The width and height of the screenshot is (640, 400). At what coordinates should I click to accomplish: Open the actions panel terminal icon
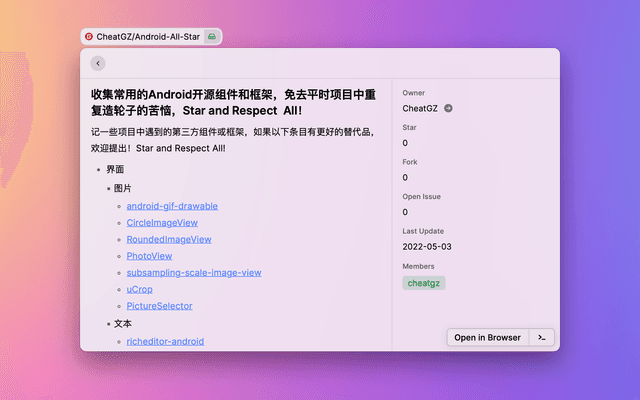(541, 337)
